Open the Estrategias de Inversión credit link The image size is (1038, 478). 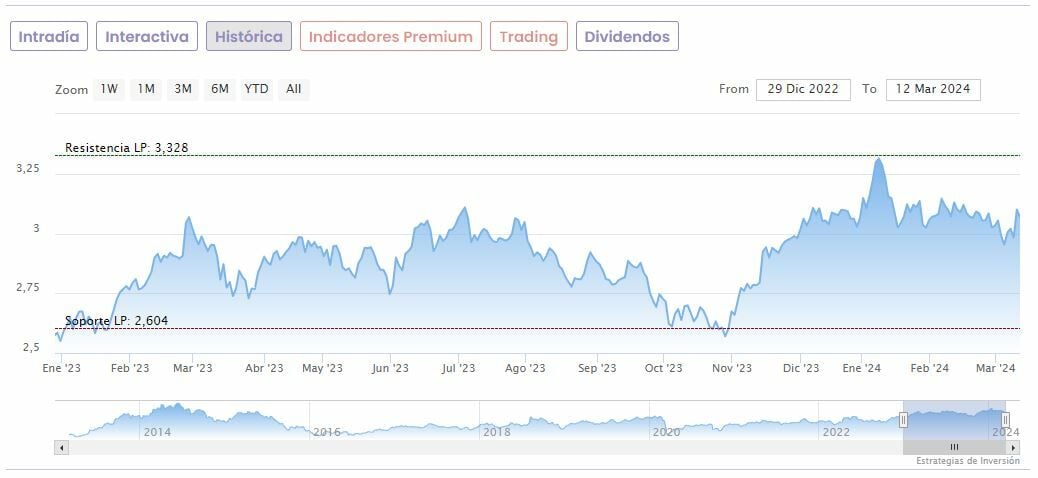click(x=967, y=461)
